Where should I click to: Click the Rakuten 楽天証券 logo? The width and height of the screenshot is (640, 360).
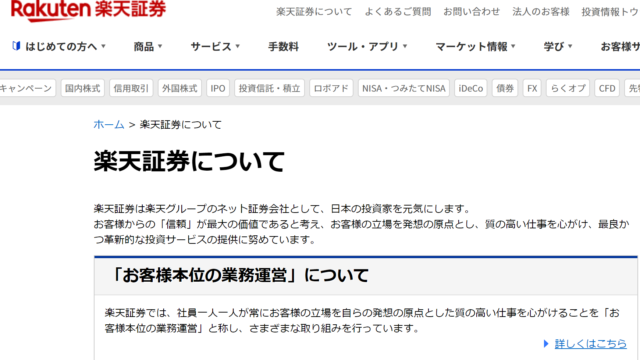pos(88,10)
